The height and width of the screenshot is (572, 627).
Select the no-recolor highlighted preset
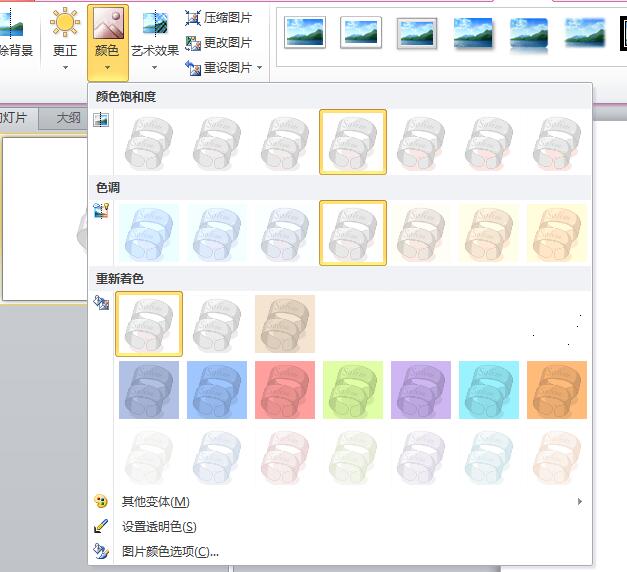point(149,324)
